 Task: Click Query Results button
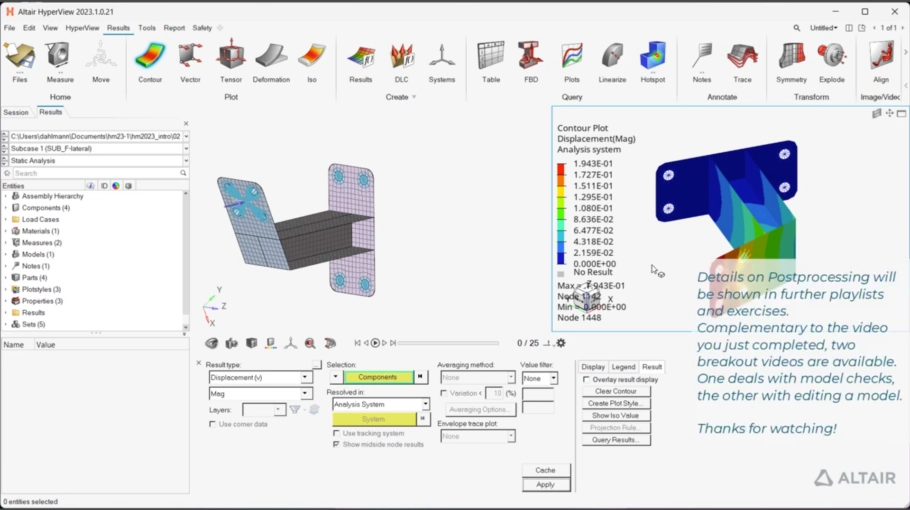(x=616, y=440)
